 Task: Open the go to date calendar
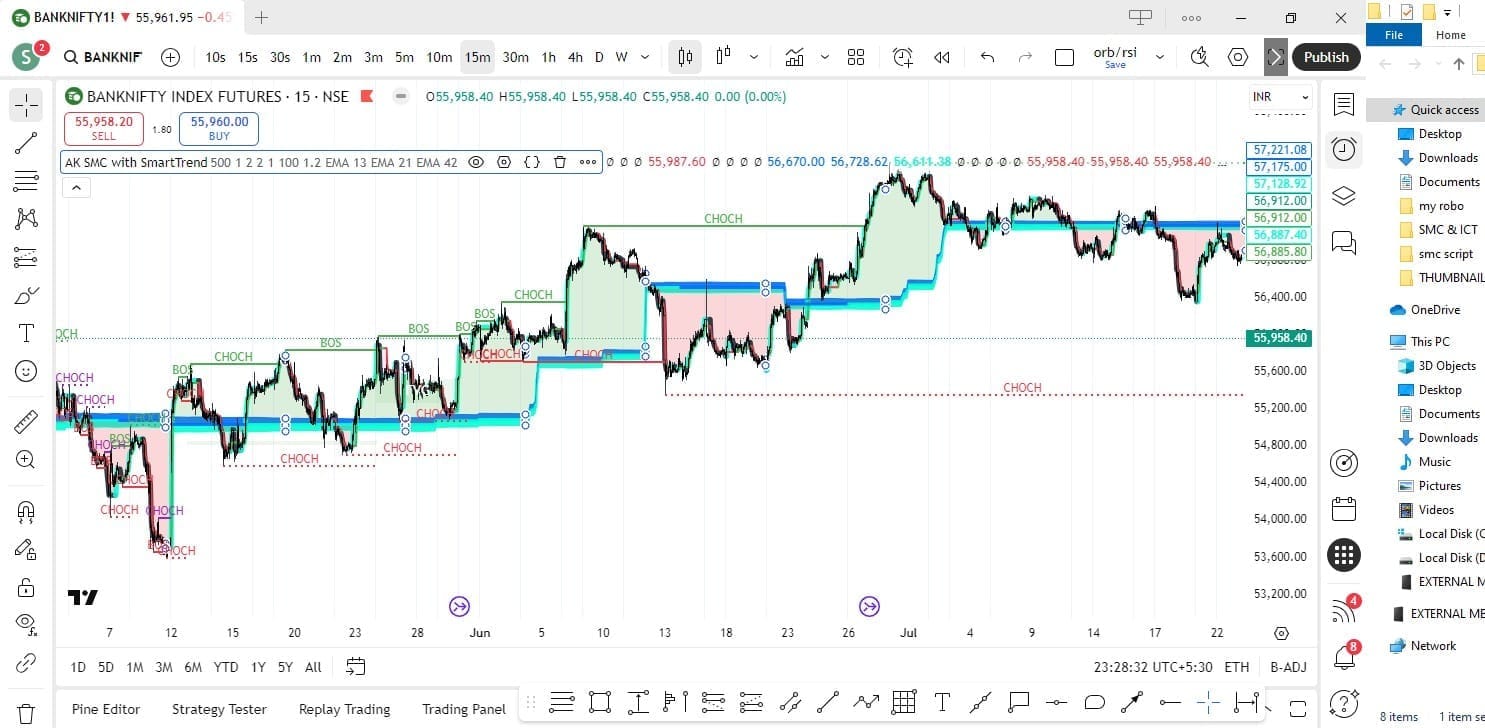(x=355, y=667)
